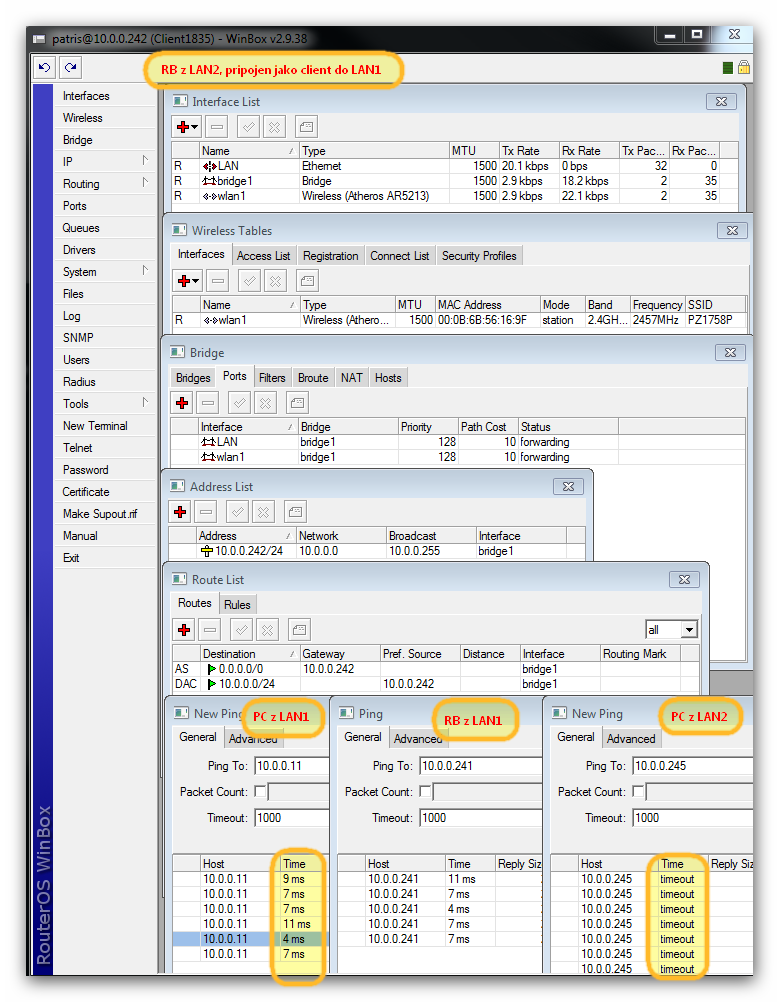779x1002 pixels.
Task: Open Wireless from the sidebar menu
Action: 82,118
